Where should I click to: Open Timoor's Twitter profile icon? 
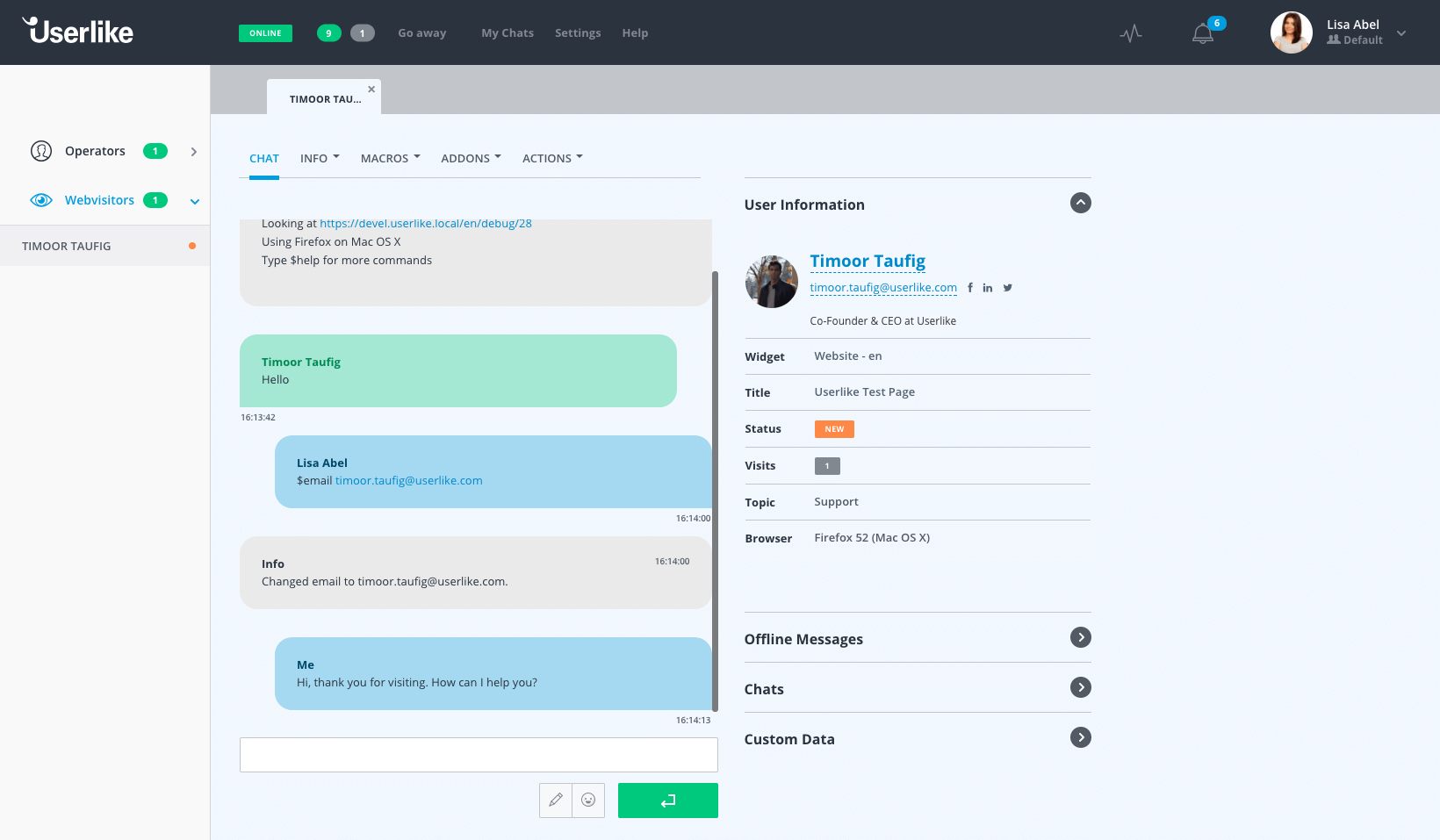[1008, 288]
